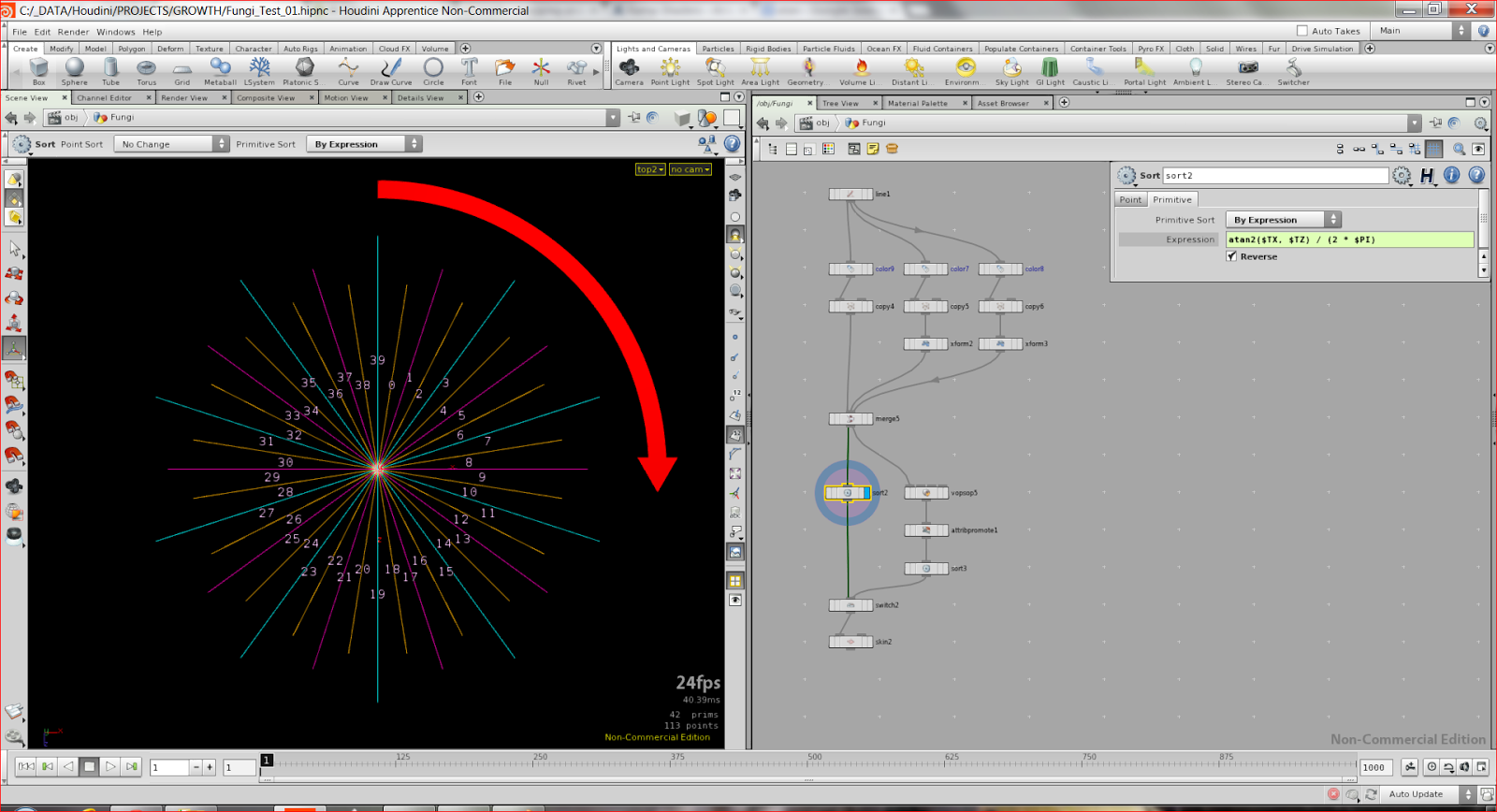The height and width of the screenshot is (812, 1497).
Task: Click the end frame field 1000
Action: pyautogui.click(x=1376, y=767)
